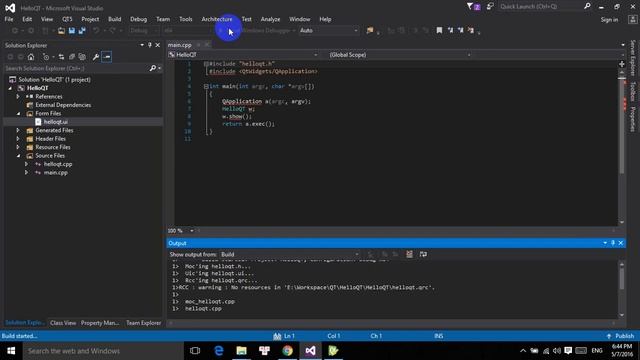Viewport: 640px width, 360px height.
Task: Toggle Word Wrap in Output toolbar
Action: point(423,254)
